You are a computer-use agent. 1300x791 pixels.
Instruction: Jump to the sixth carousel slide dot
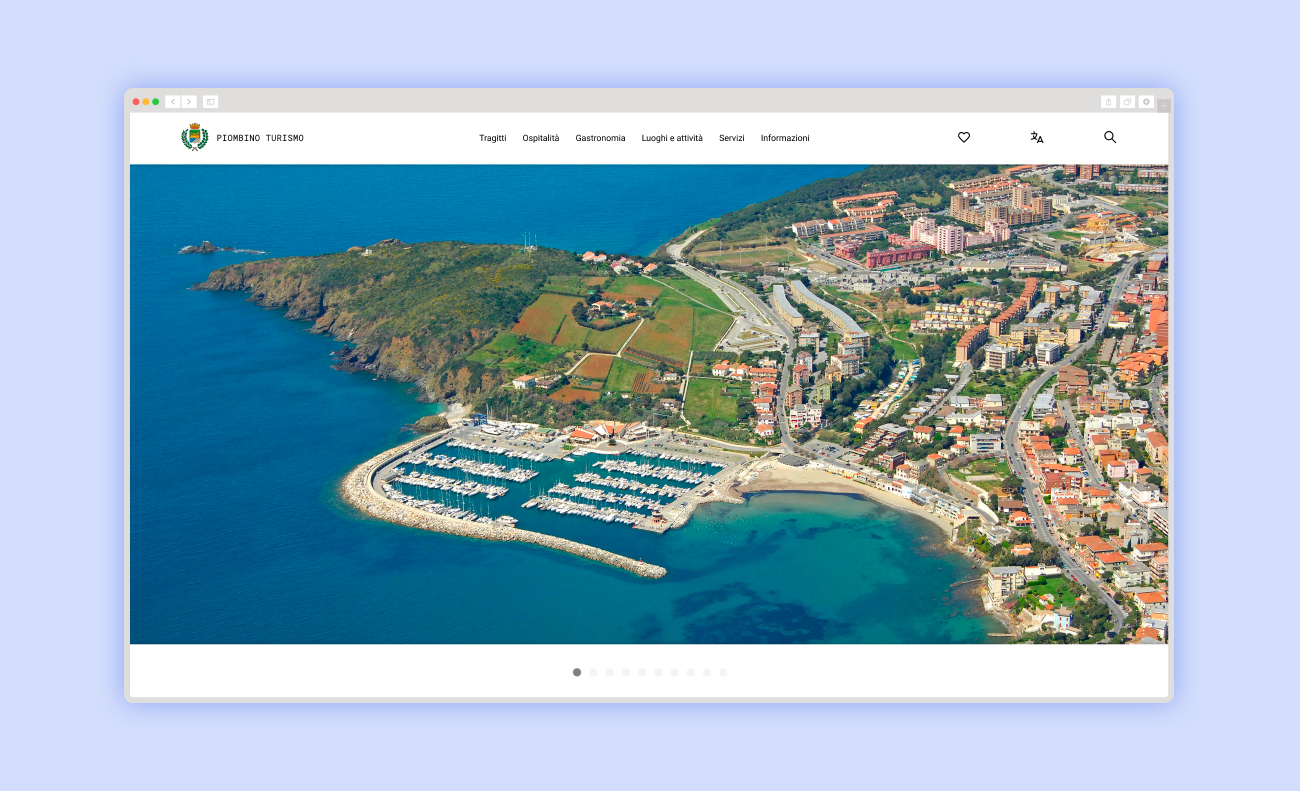coord(658,672)
